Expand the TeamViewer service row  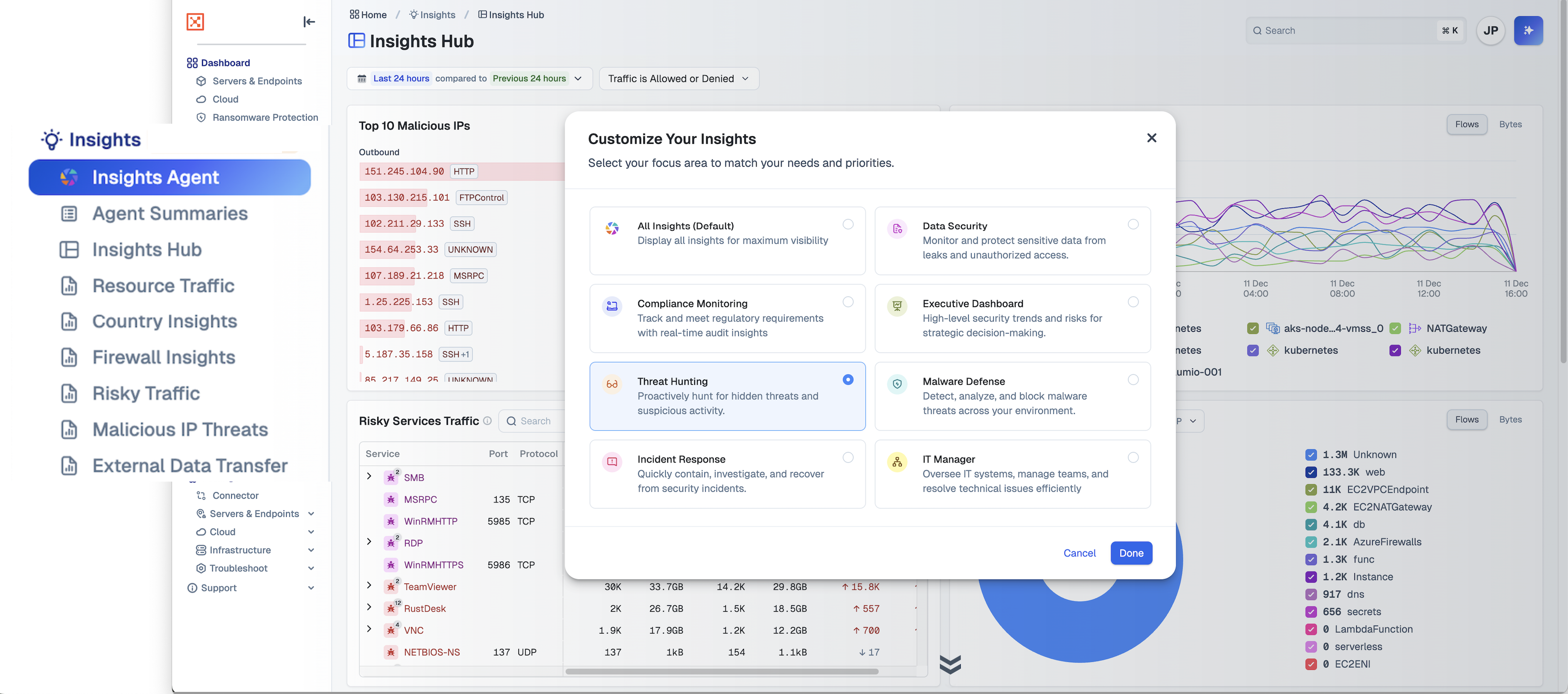tap(369, 586)
